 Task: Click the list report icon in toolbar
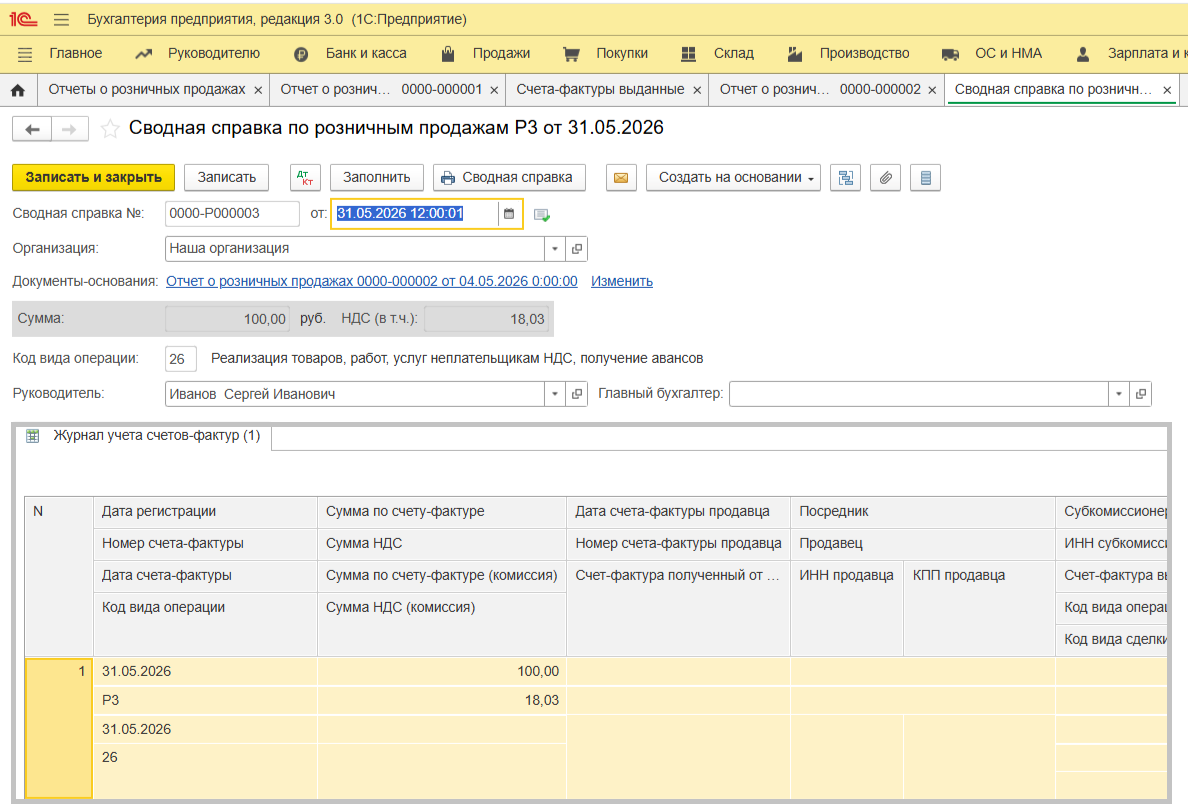tap(925, 177)
